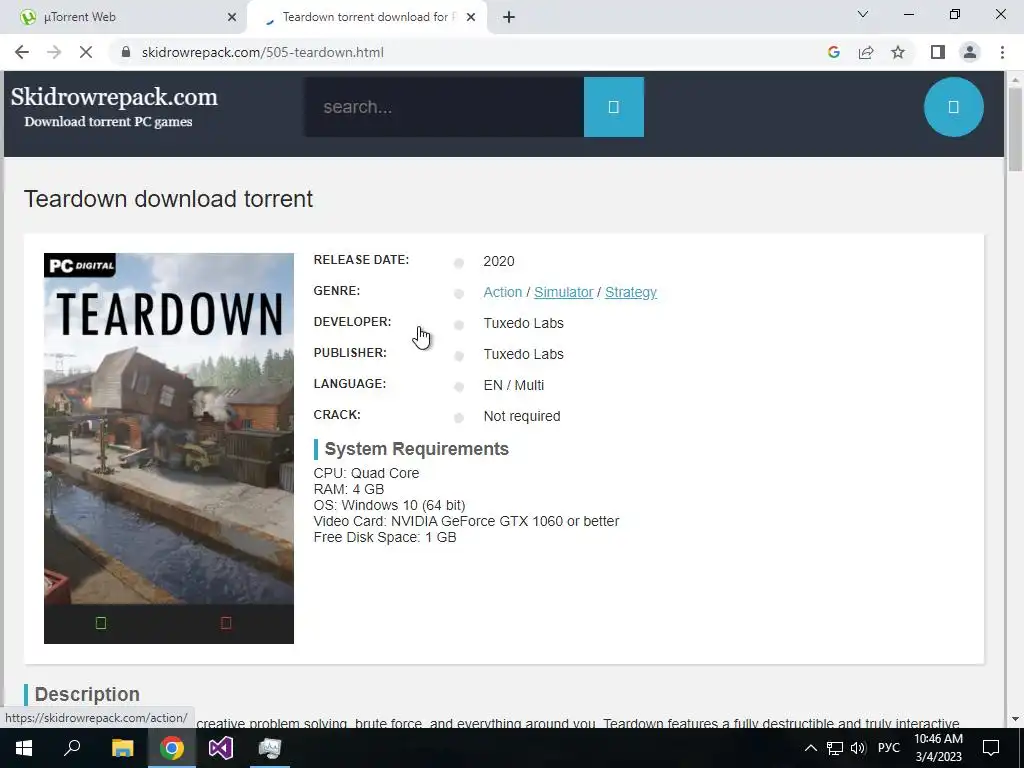Viewport: 1024px width, 768px height.
Task: Open the Chrome side panel
Action: pos(938,52)
